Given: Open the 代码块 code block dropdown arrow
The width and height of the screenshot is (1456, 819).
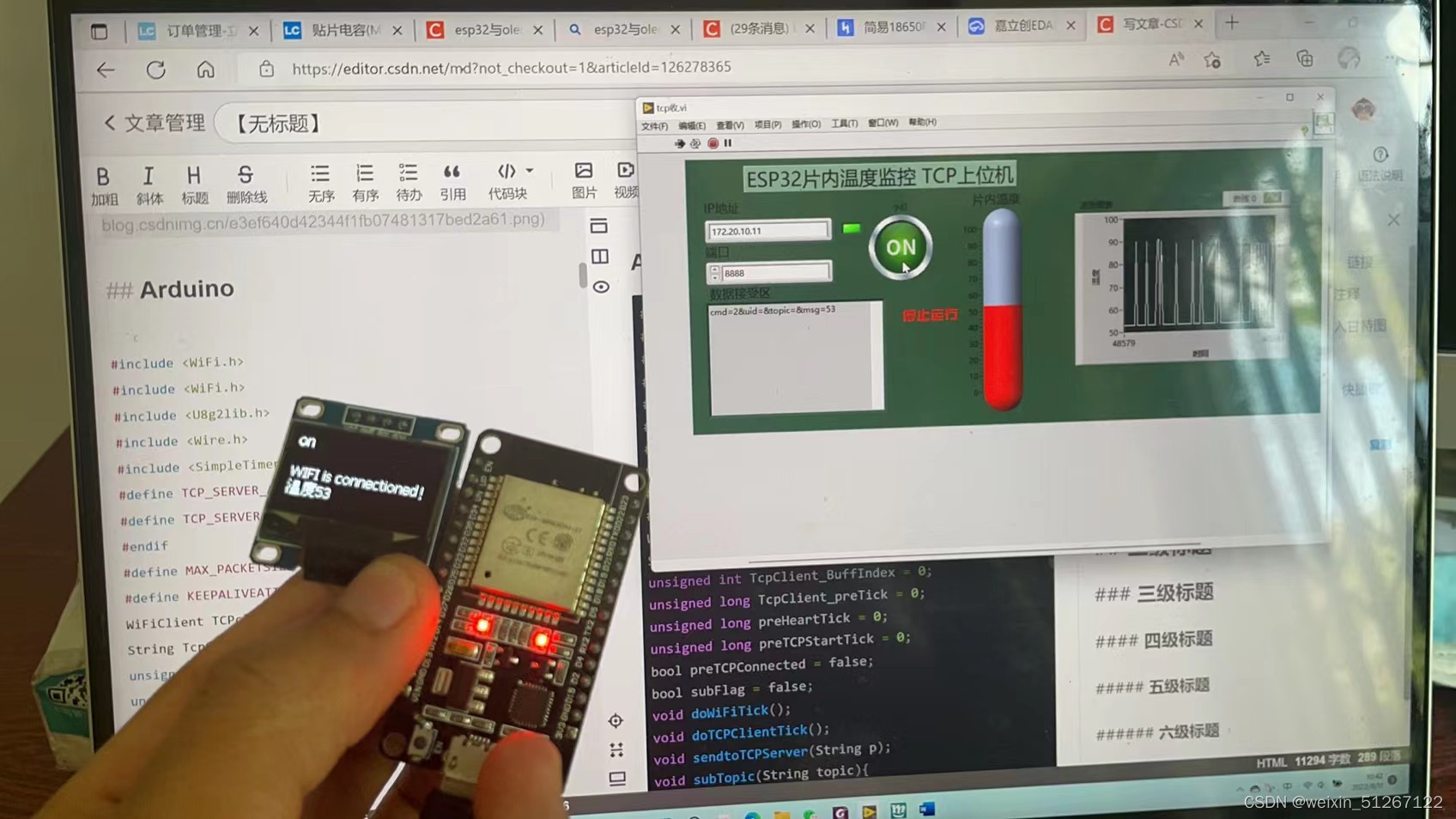Looking at the screenshot, I should point(528,171).
